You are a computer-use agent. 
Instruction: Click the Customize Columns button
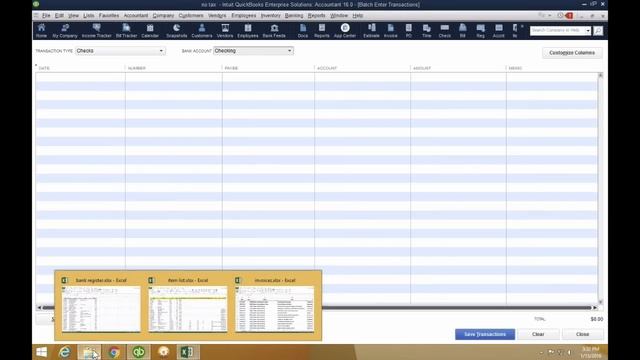point(572,53)
